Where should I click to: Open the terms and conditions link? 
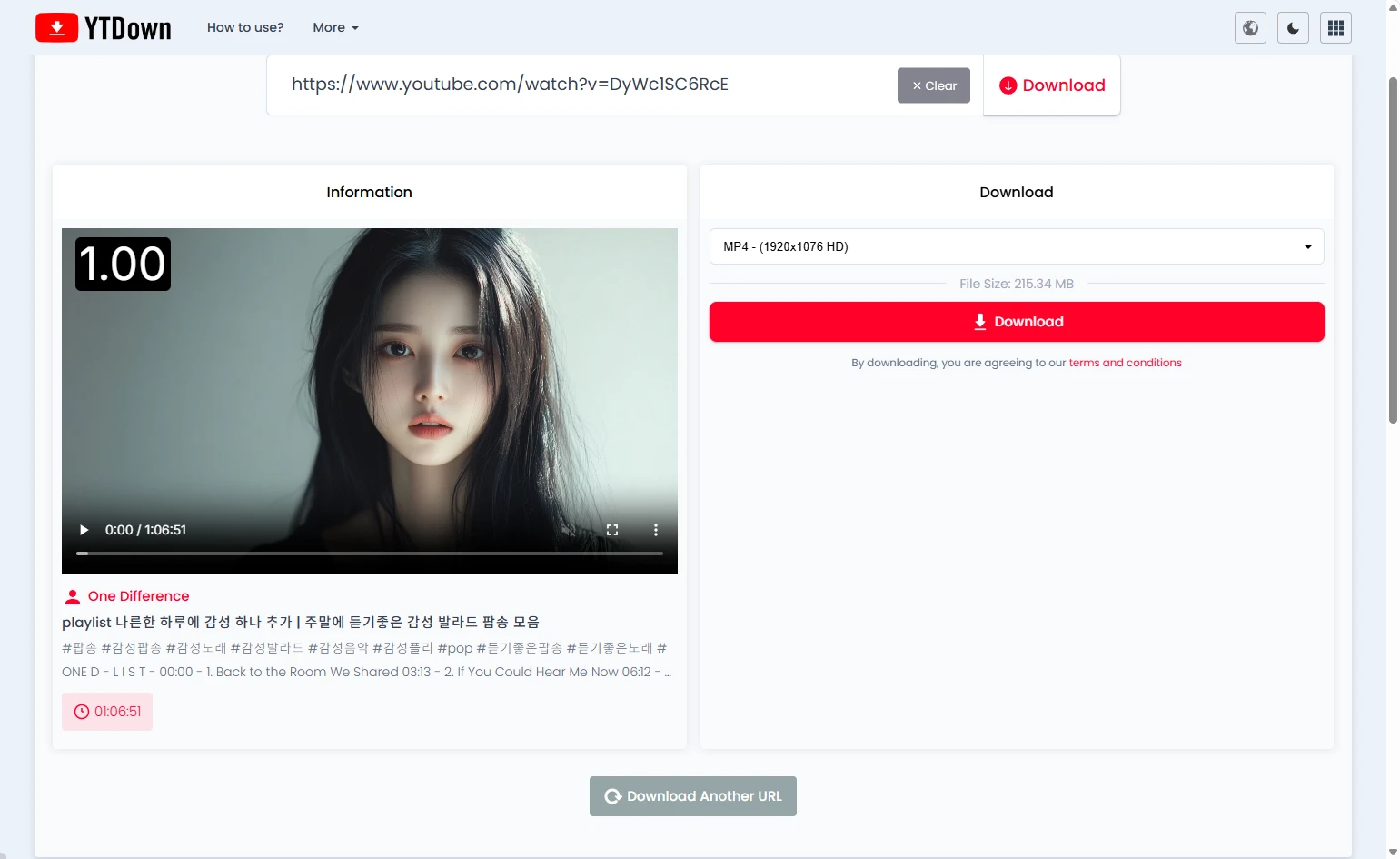pos(1125,363)
